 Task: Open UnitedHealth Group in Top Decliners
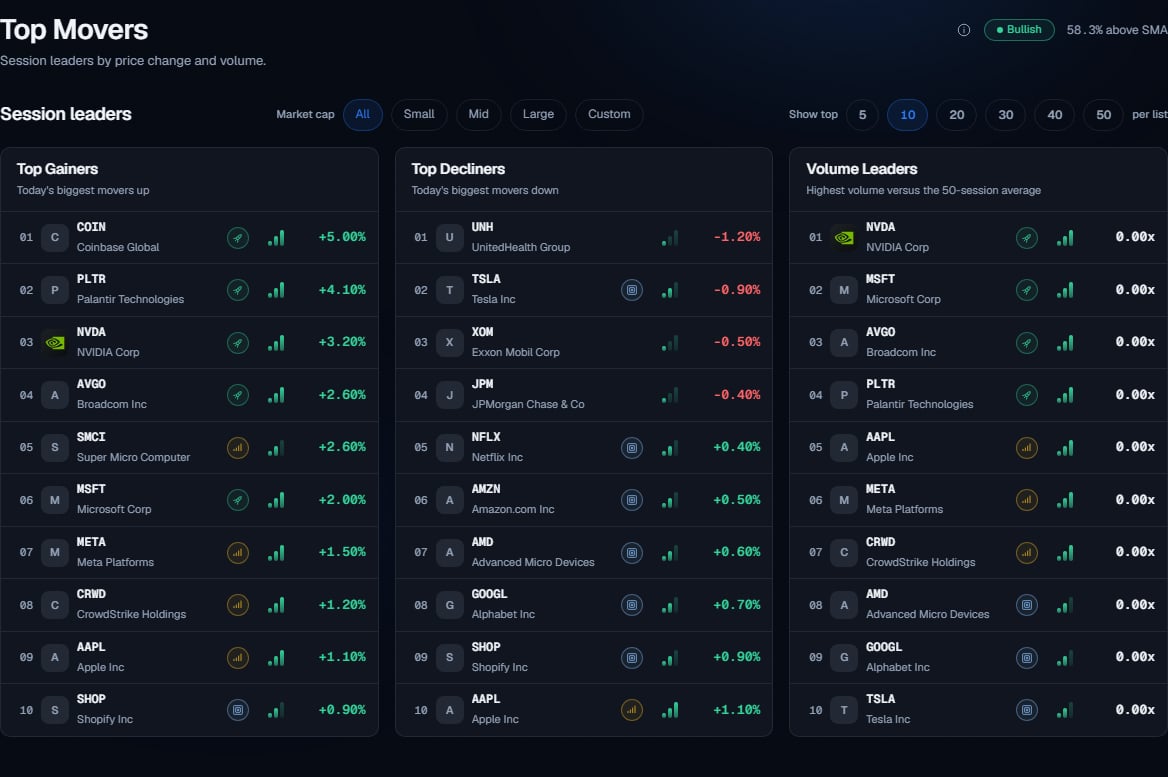coord(521,247)
